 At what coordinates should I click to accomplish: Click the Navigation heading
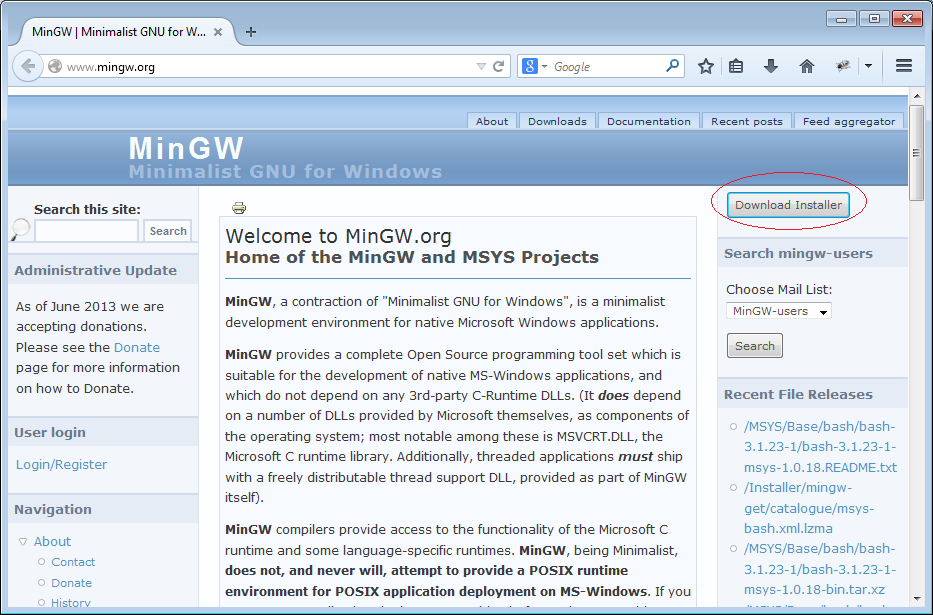pyautogui.click(x=53, y=510)
